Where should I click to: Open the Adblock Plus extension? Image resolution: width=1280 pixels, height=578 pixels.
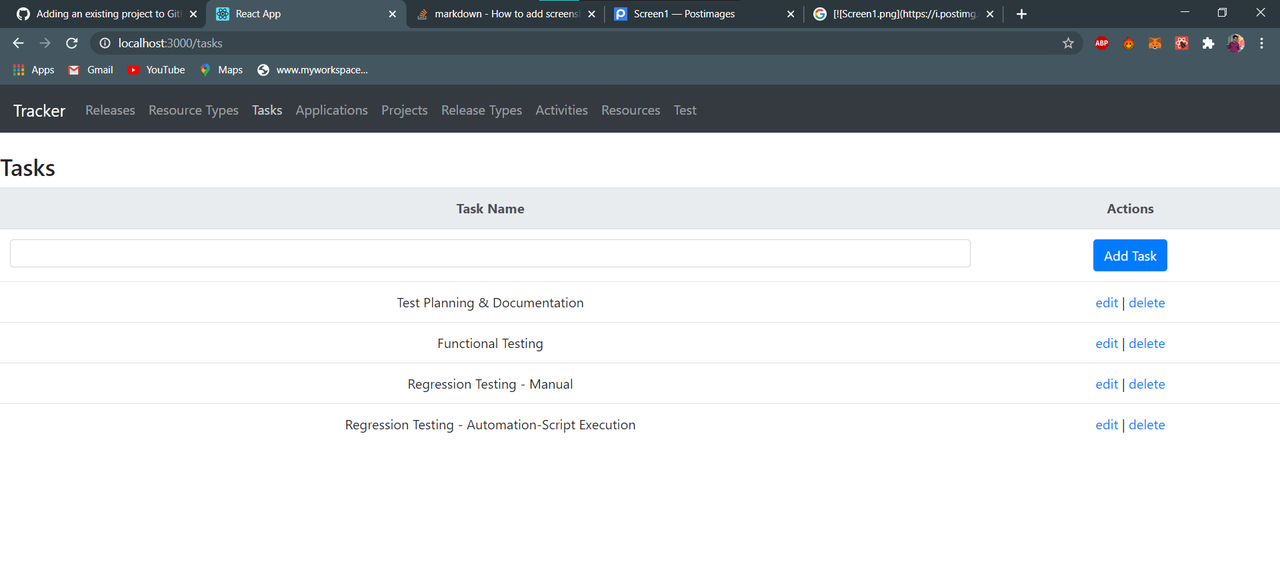[x=1101, y=43]
